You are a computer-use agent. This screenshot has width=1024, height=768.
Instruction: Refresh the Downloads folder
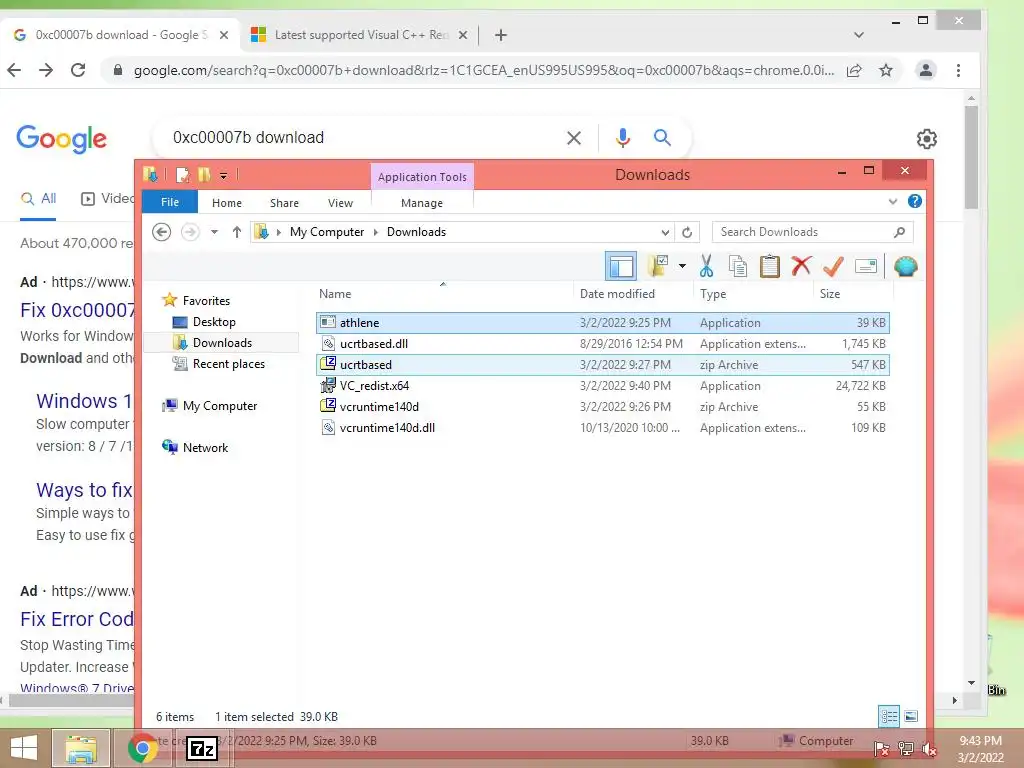687,232
